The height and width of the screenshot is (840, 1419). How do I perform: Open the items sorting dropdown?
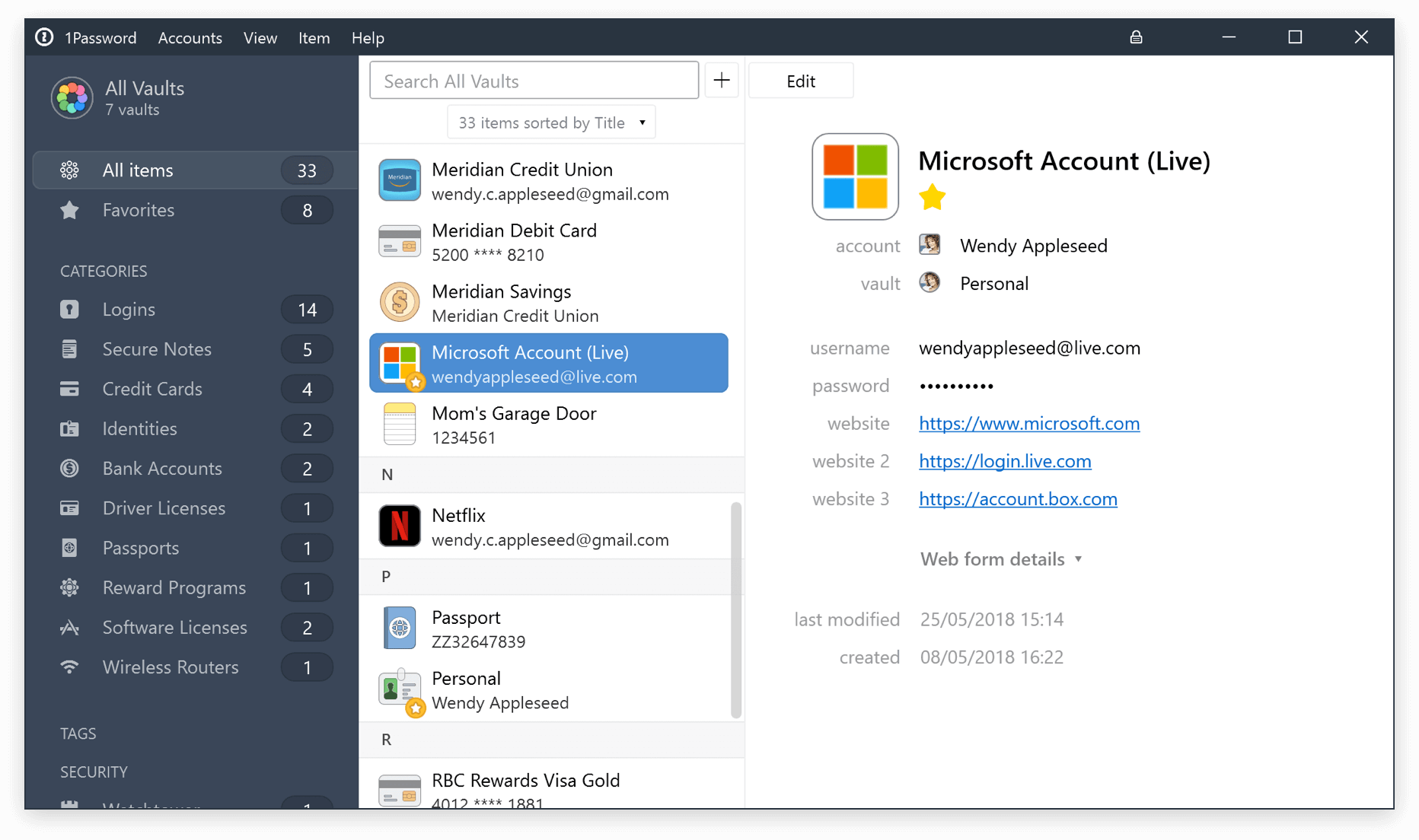550,122
